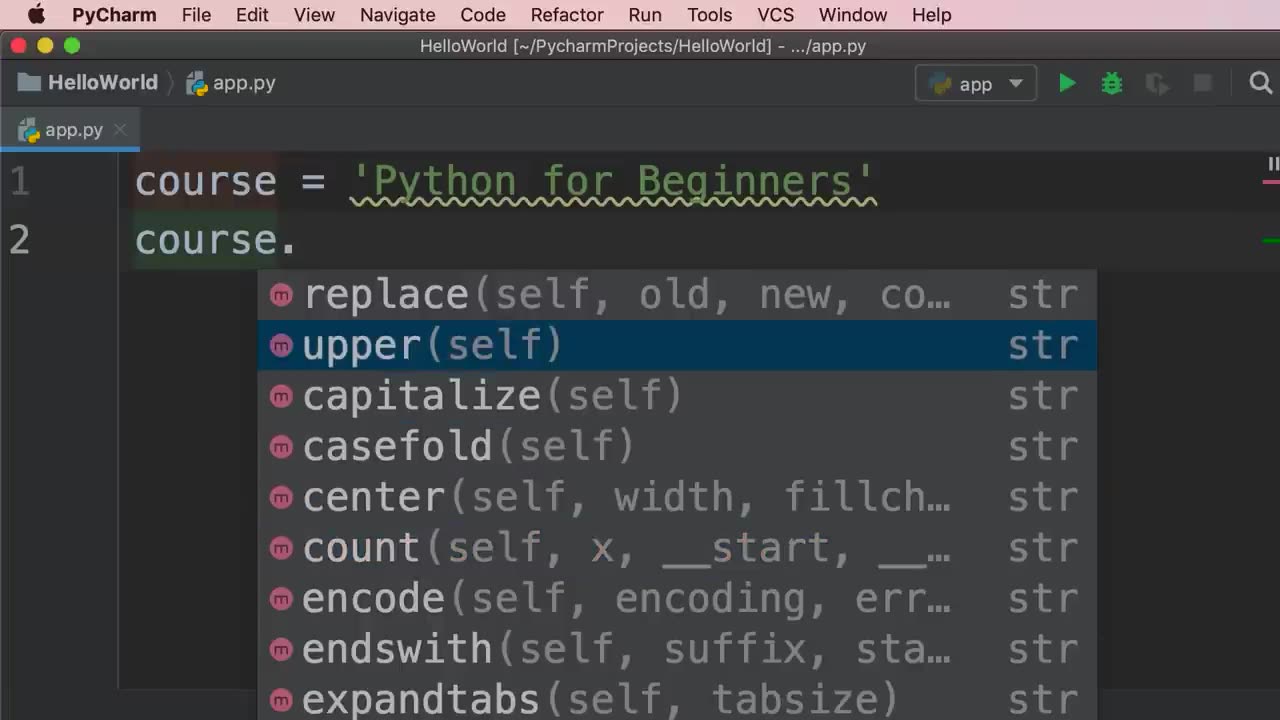Choose center(self, width) completion
1280x720 pixels.
click(677, 498)
